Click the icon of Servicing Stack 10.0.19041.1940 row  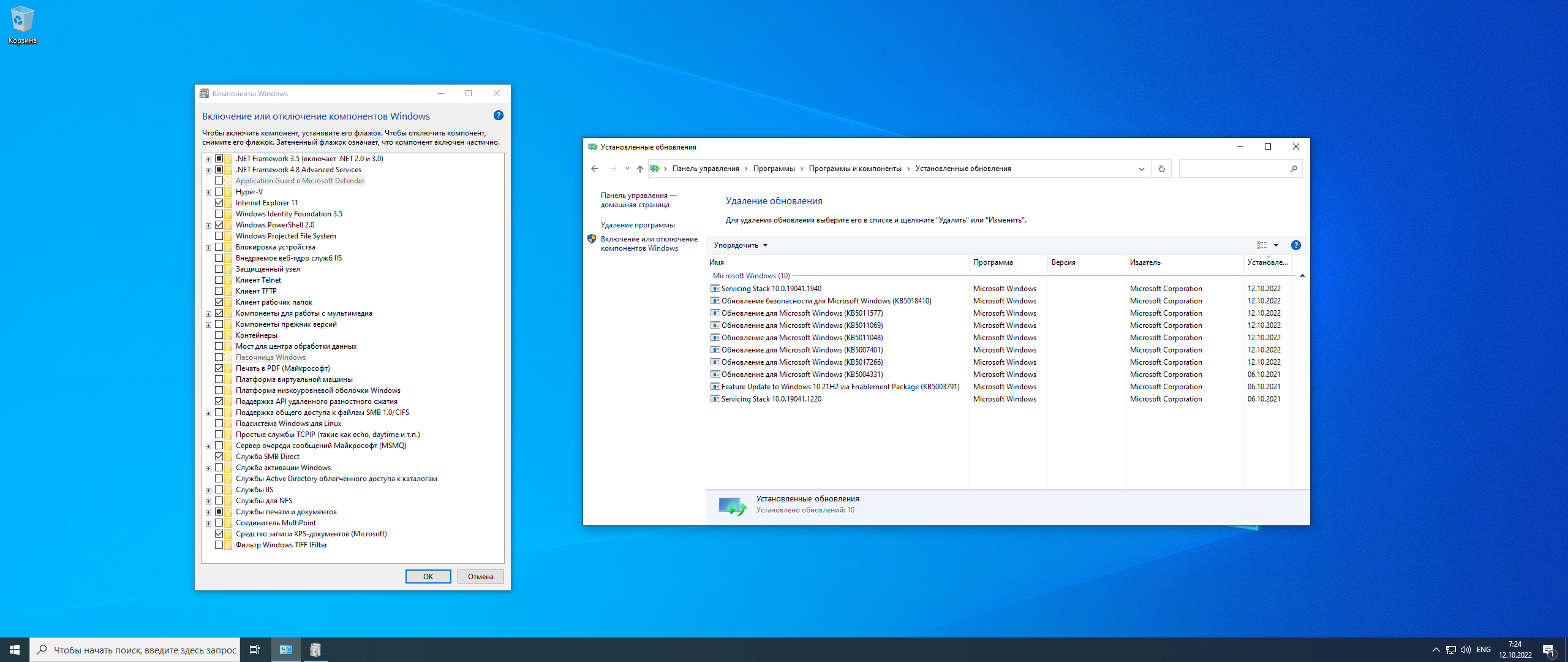click(715, 289)
